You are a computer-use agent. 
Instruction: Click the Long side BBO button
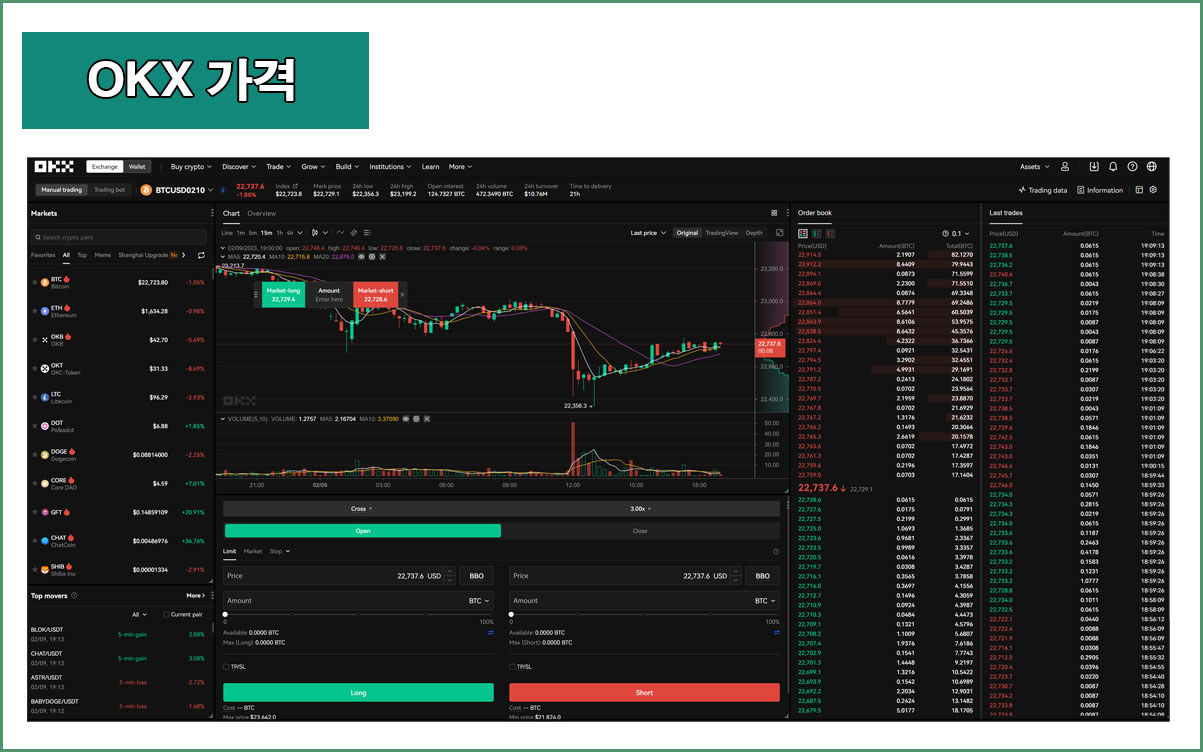pyautogui.click(x=476, y=576)
